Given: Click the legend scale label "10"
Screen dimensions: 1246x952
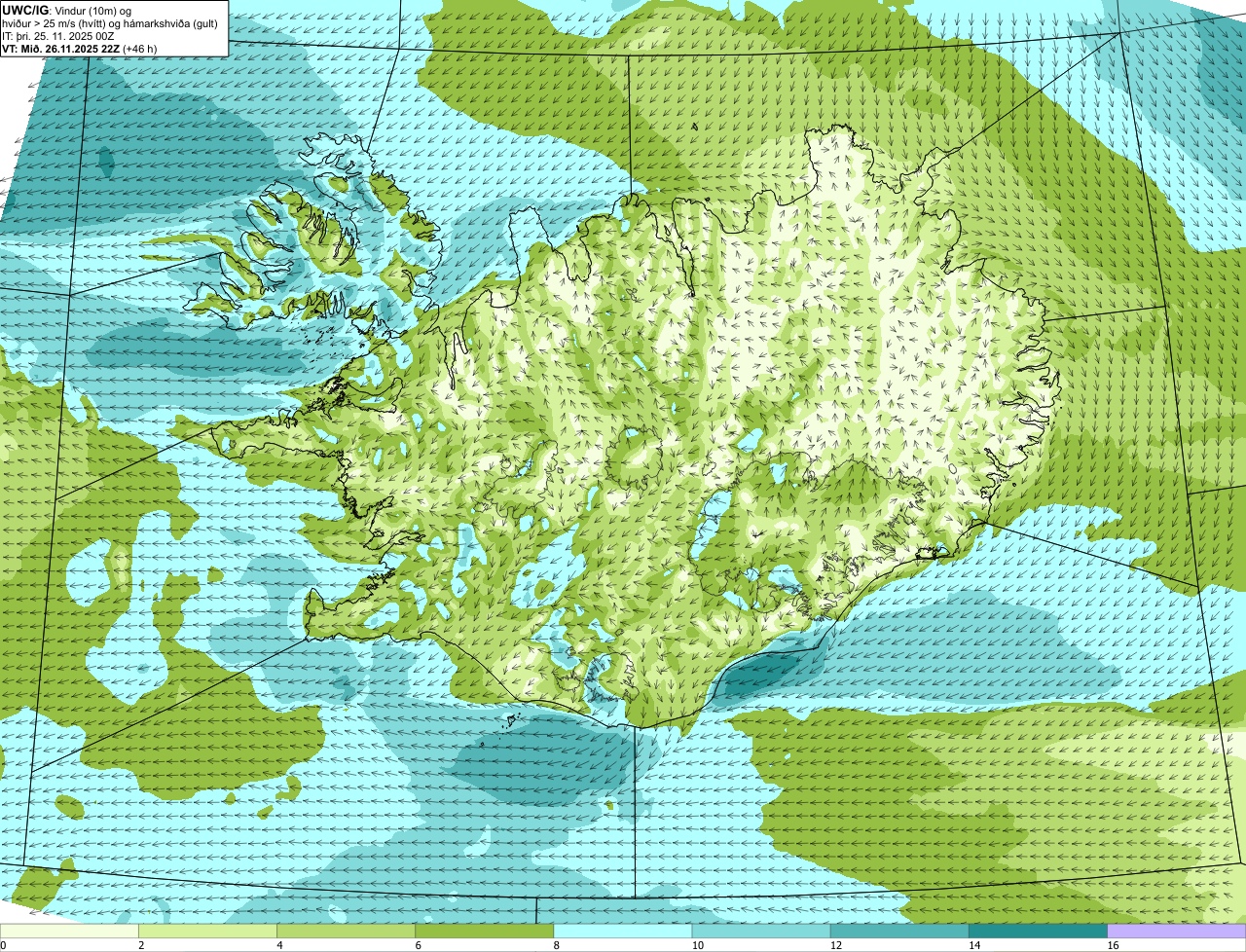Looking at the screenshot, I should (697, 945).
